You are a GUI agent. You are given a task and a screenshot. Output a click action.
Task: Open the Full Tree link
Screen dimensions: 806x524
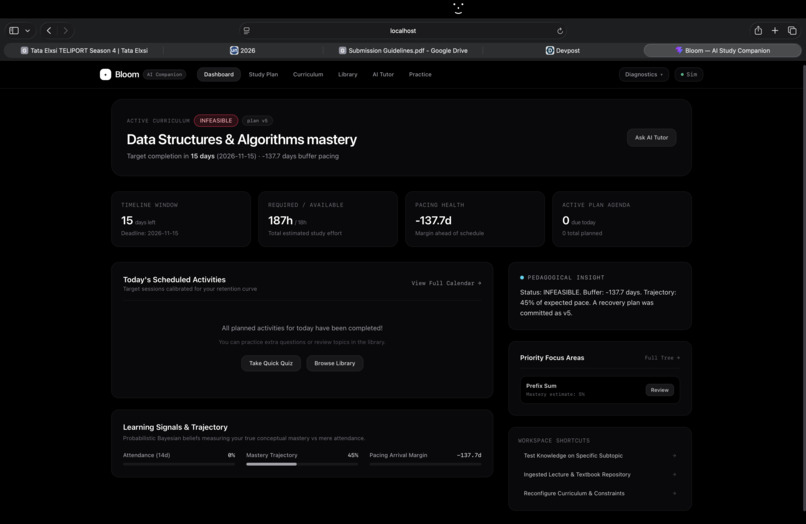[x=662, y=358]
